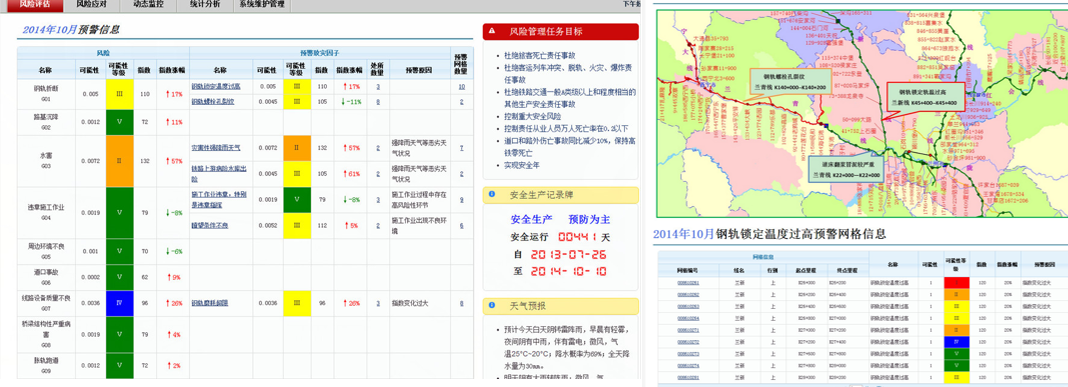Open the 钢轨锁定温度过高 factor link
Viewport: 1068px width, 387px height.
tap(216, 87)
